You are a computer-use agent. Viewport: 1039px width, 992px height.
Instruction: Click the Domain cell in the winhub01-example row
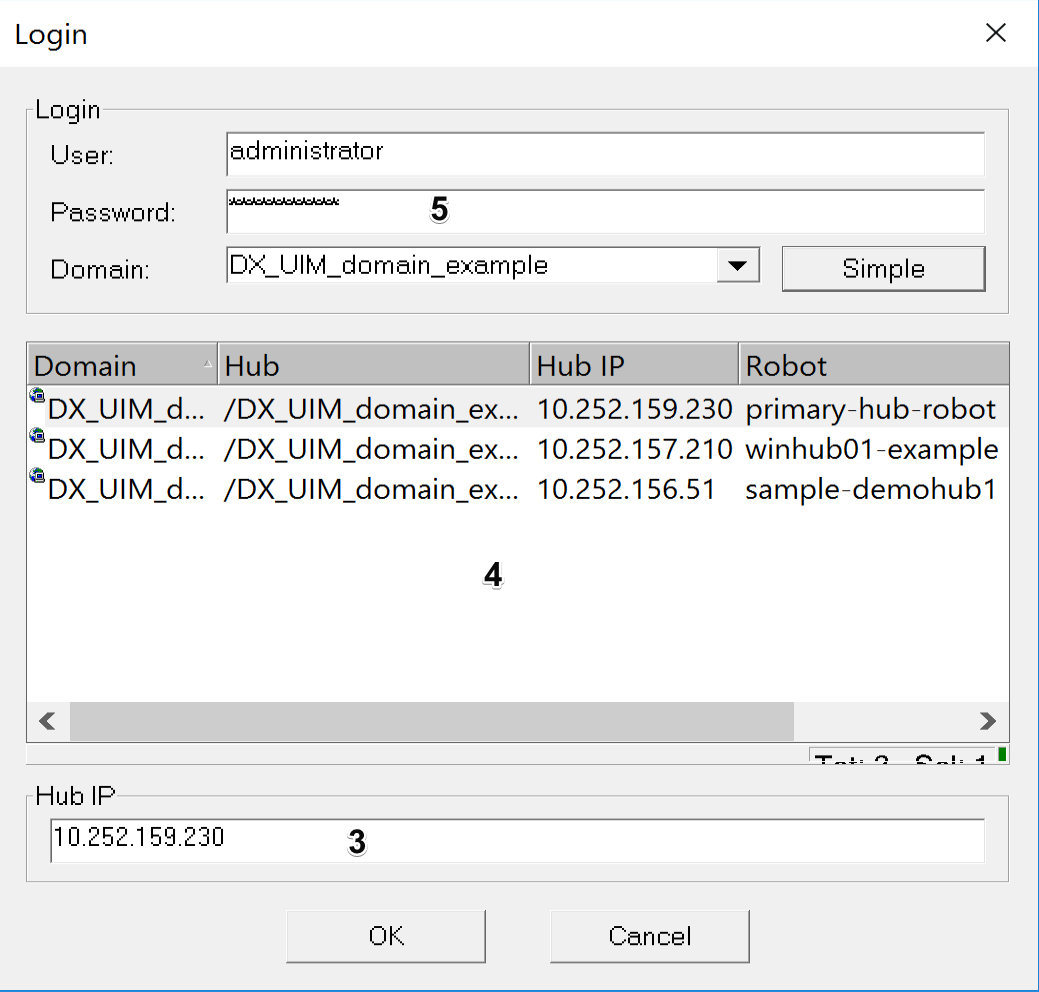click(x=126, y=449)
